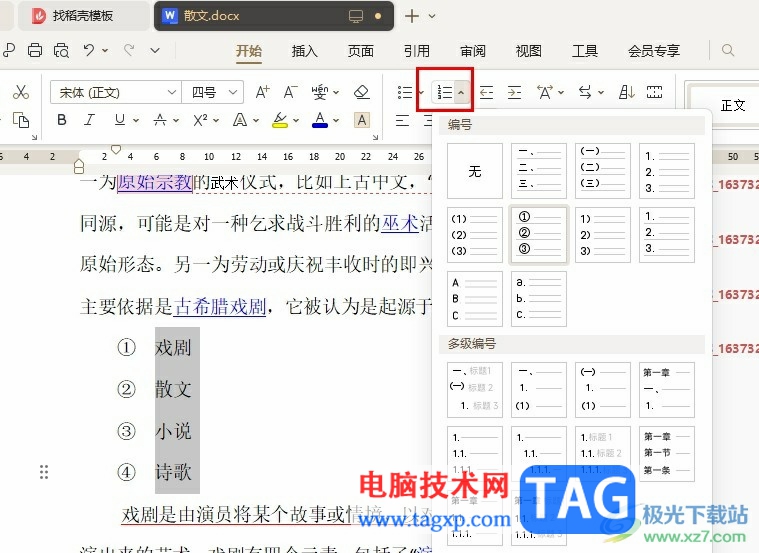Decrease font size with A- icon

pyautogui.click(x=290, y=92)
